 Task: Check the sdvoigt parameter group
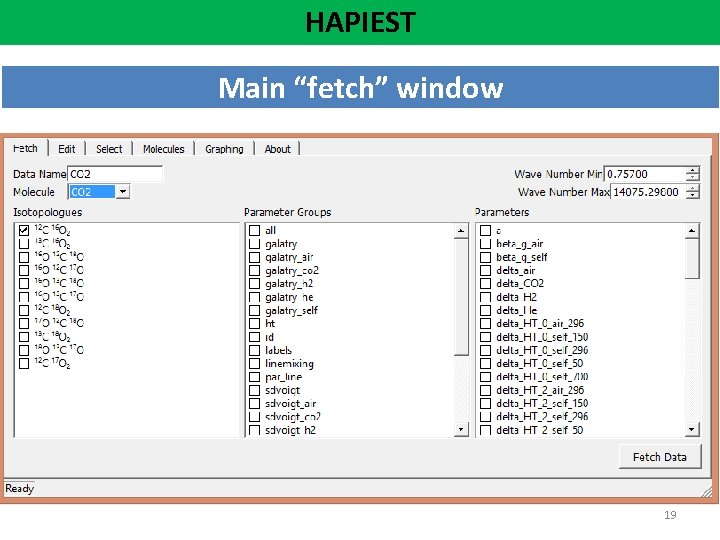[254, 390]
